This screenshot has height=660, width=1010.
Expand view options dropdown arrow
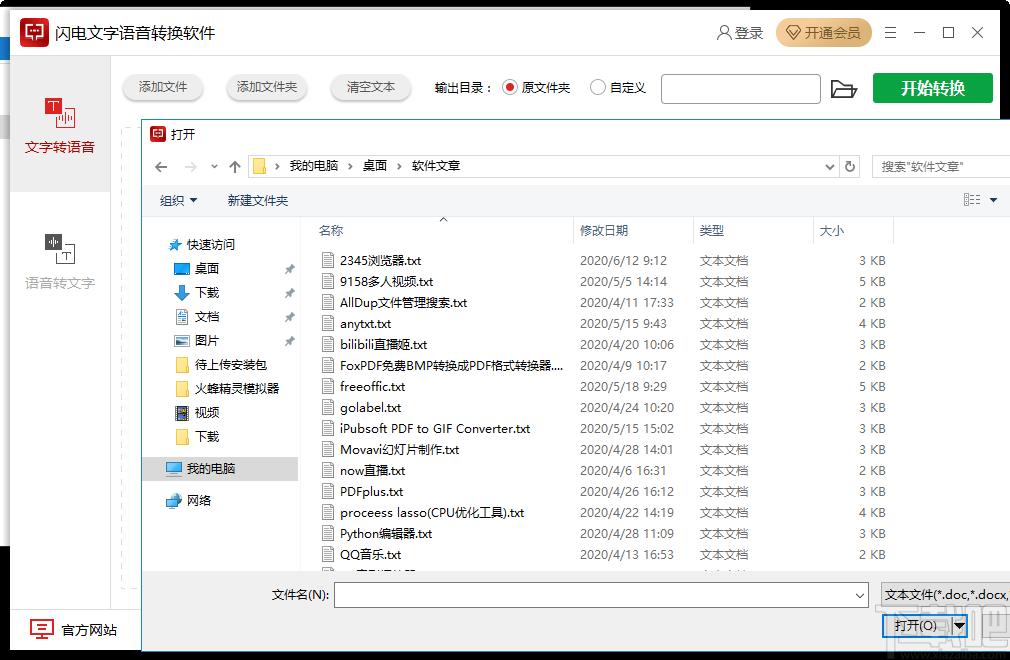coord(993,200)
